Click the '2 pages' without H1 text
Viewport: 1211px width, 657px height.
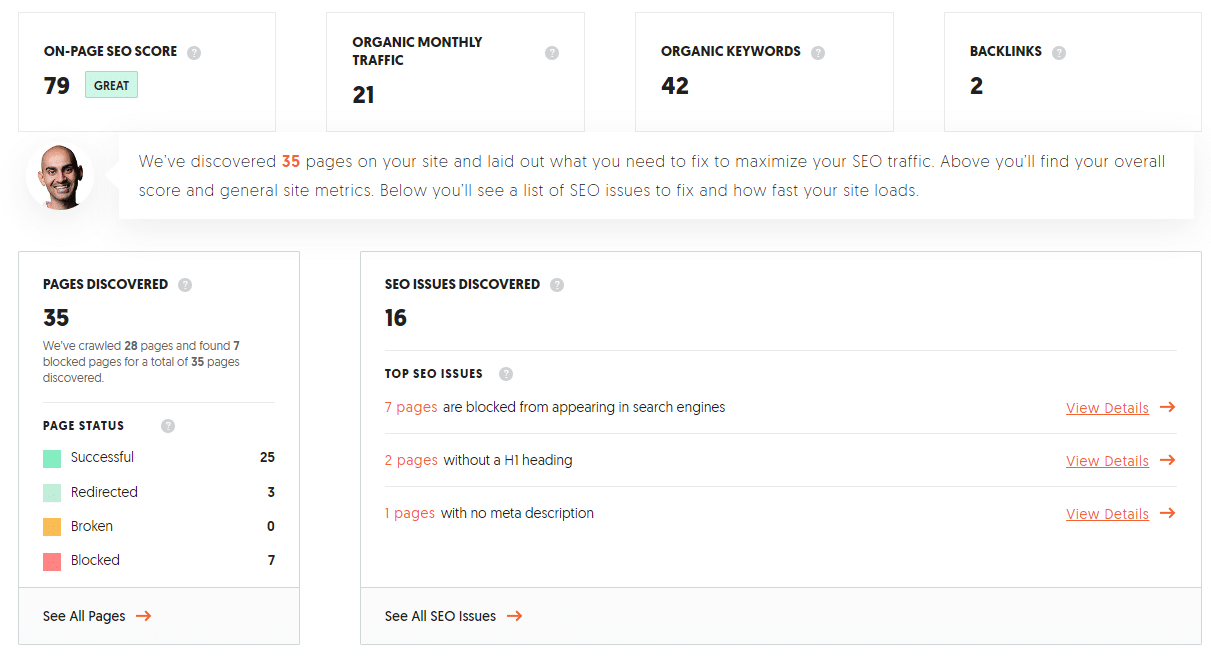click(x=411, y=460)
